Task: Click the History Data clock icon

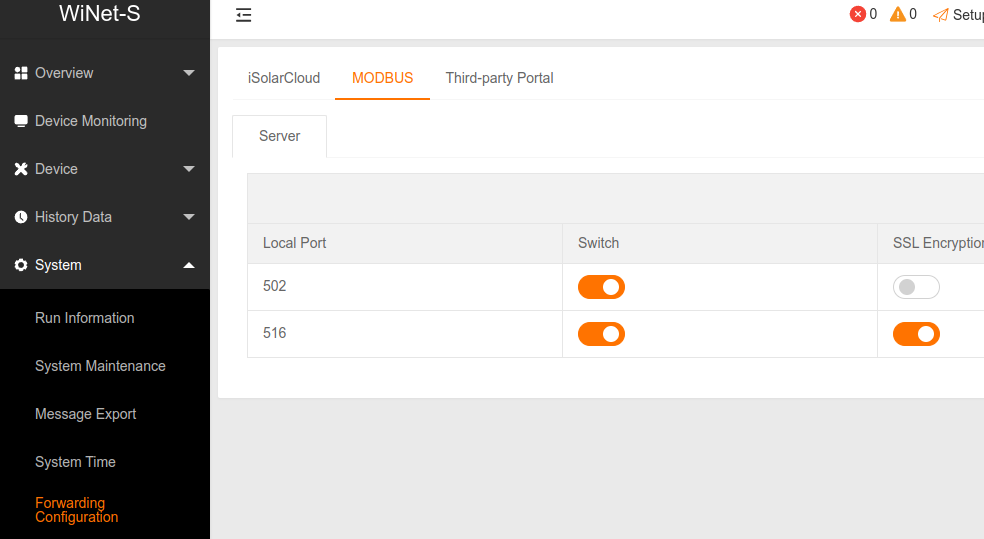Action: point(21,217)
